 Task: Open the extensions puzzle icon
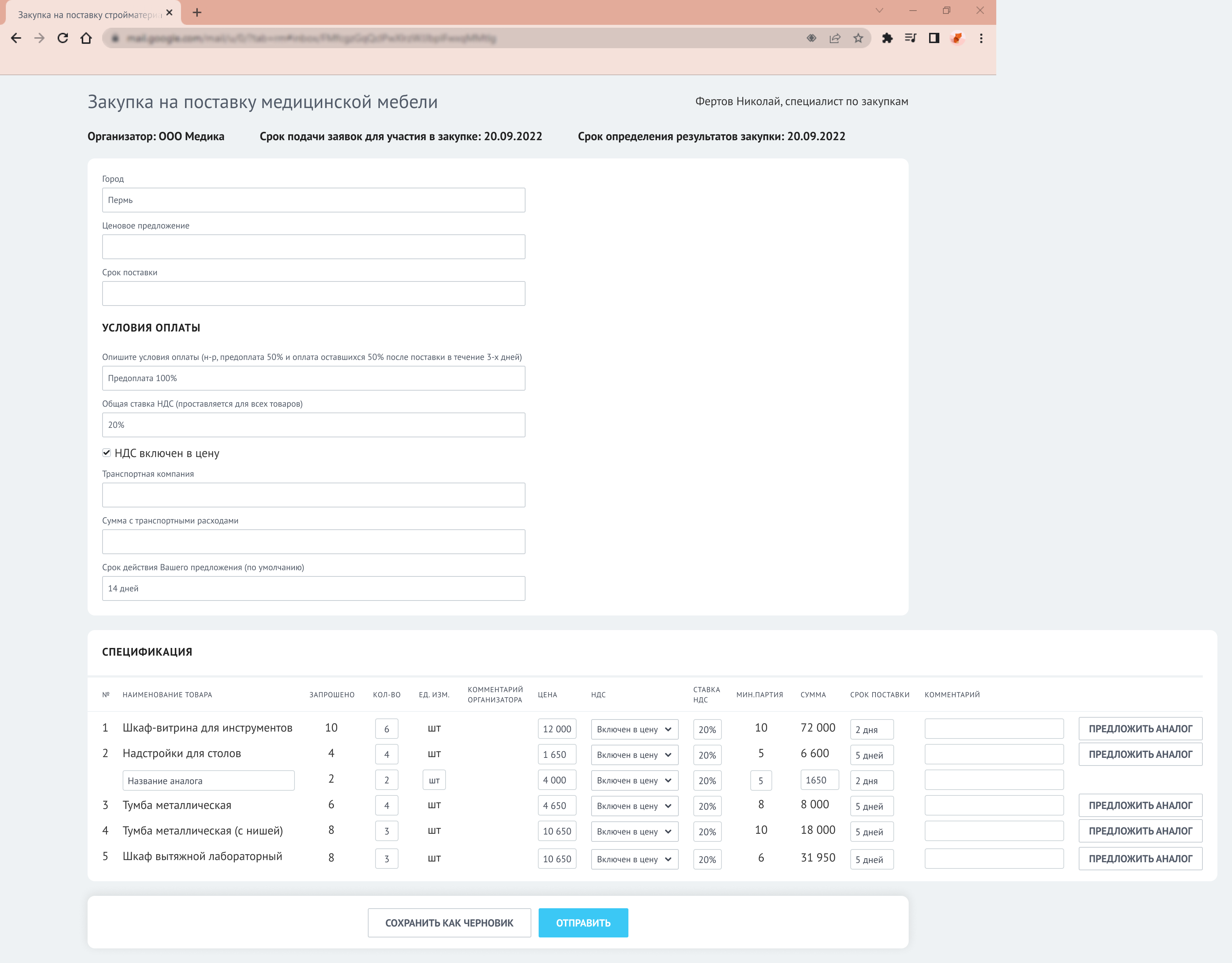coord(888,38)
